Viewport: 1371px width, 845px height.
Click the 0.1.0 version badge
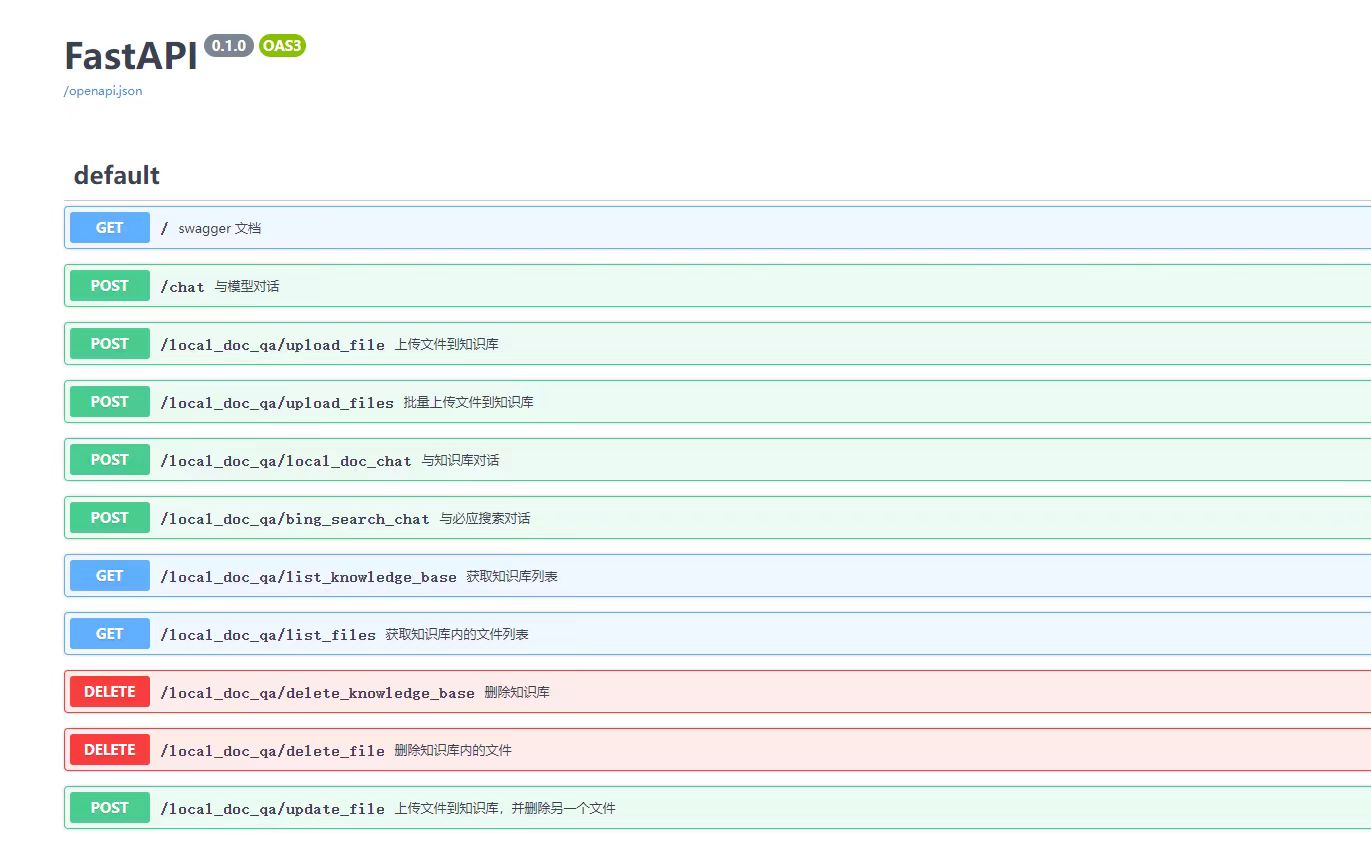[x=229, y=46]
